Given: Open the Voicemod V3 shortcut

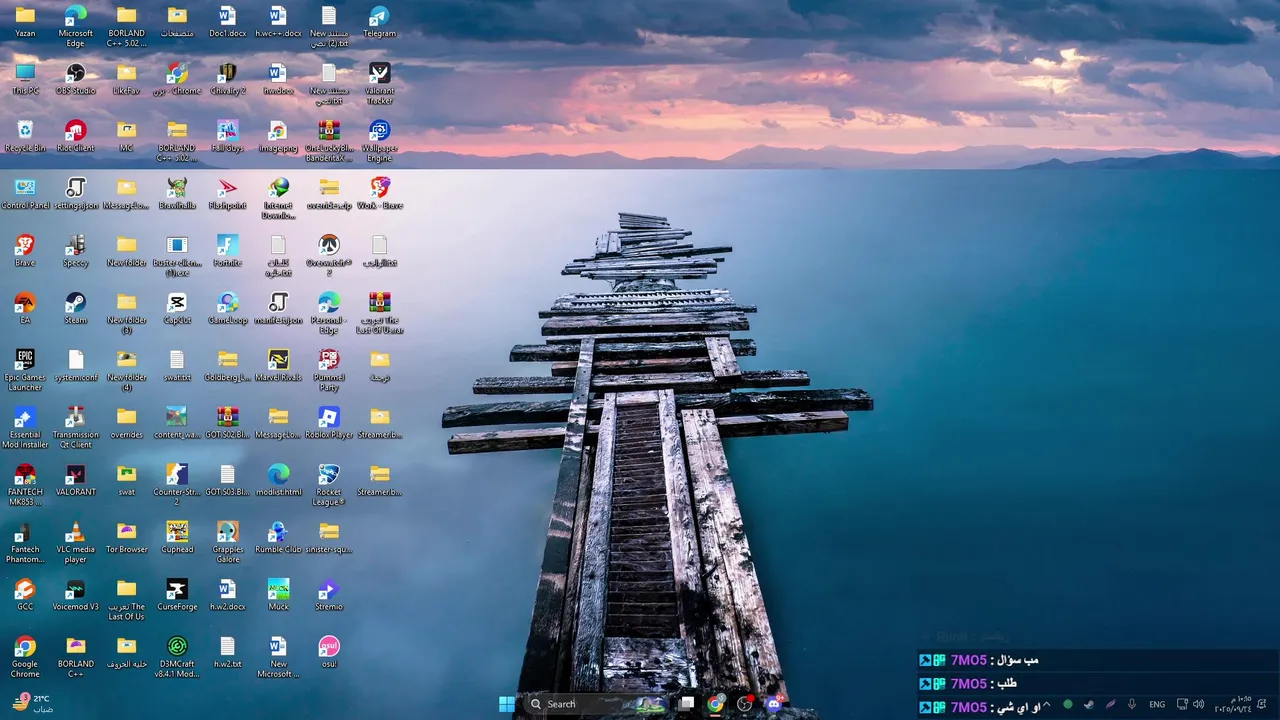Looking at the screenshot, I should click(x=75, y=594).
